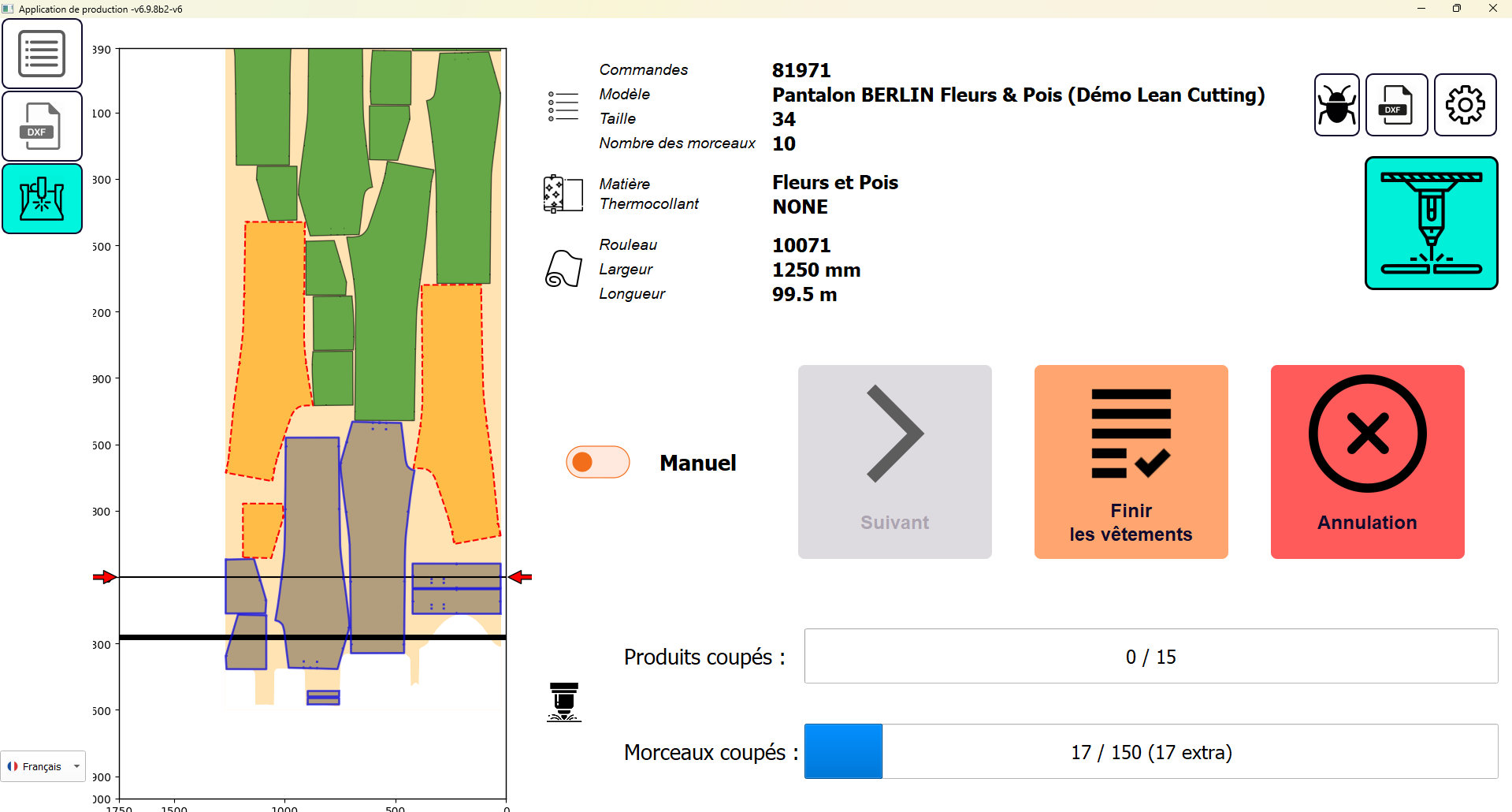
Task: Open settings with the gear icon
Action: coord(1465,105)
